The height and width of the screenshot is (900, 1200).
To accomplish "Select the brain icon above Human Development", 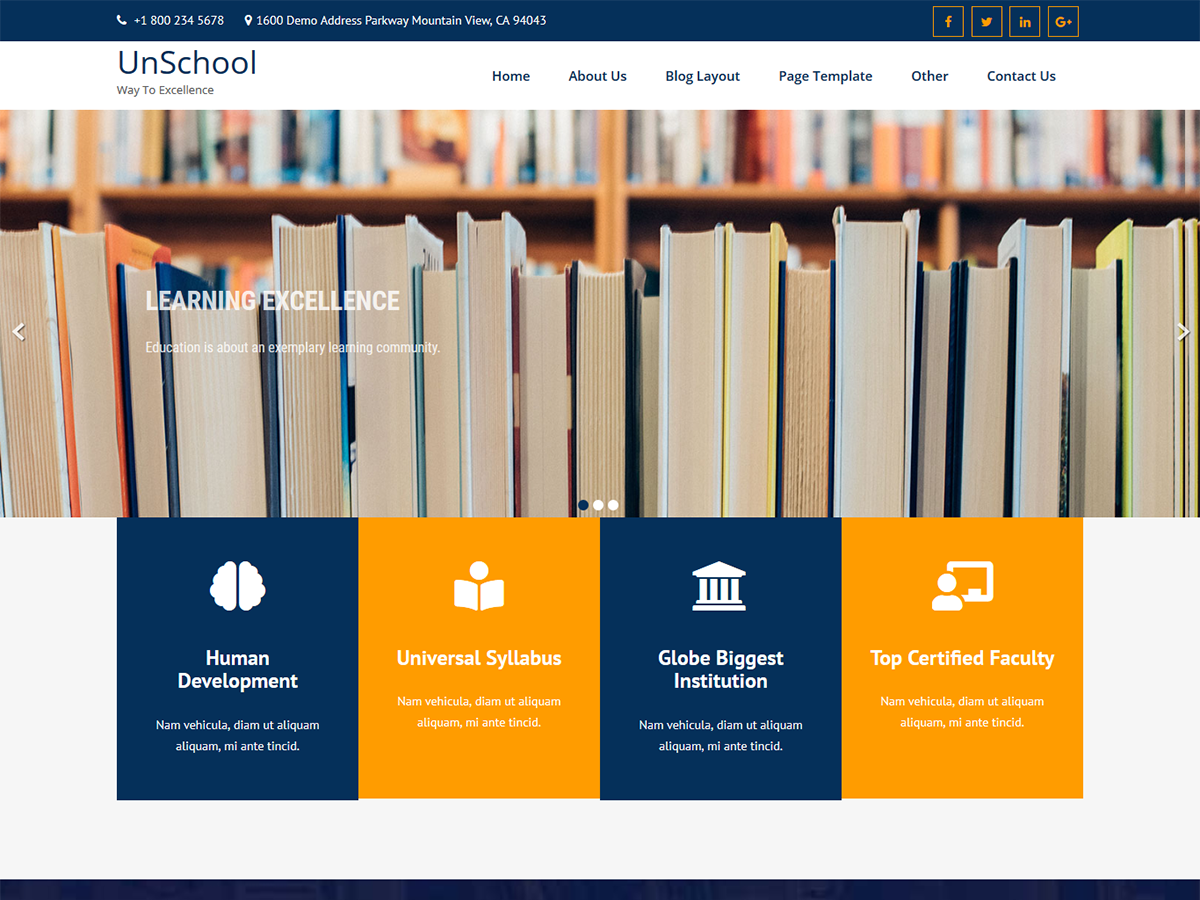I will [237, 587].
